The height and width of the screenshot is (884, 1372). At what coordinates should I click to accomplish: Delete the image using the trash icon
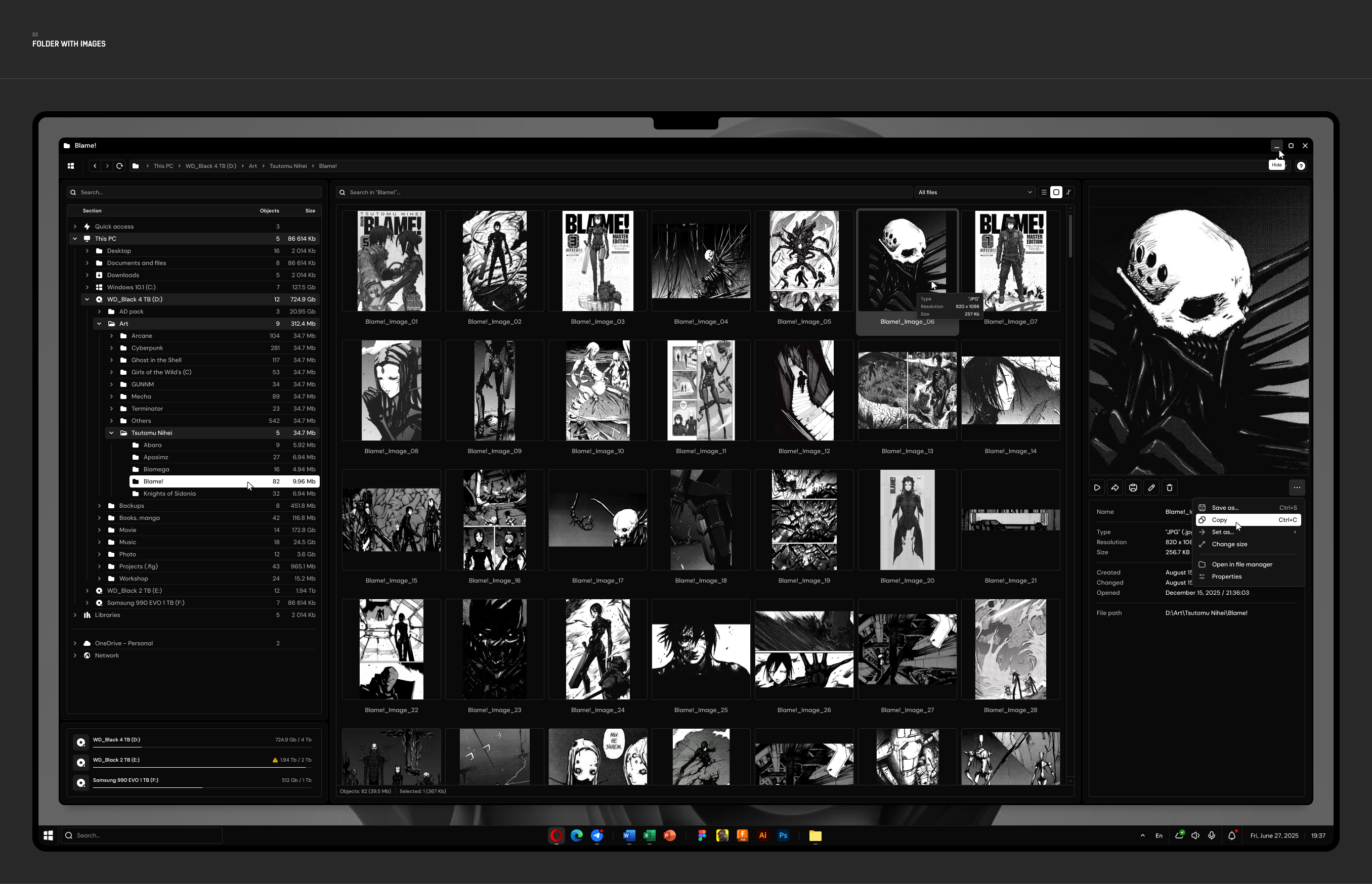tap(1169, 488)
